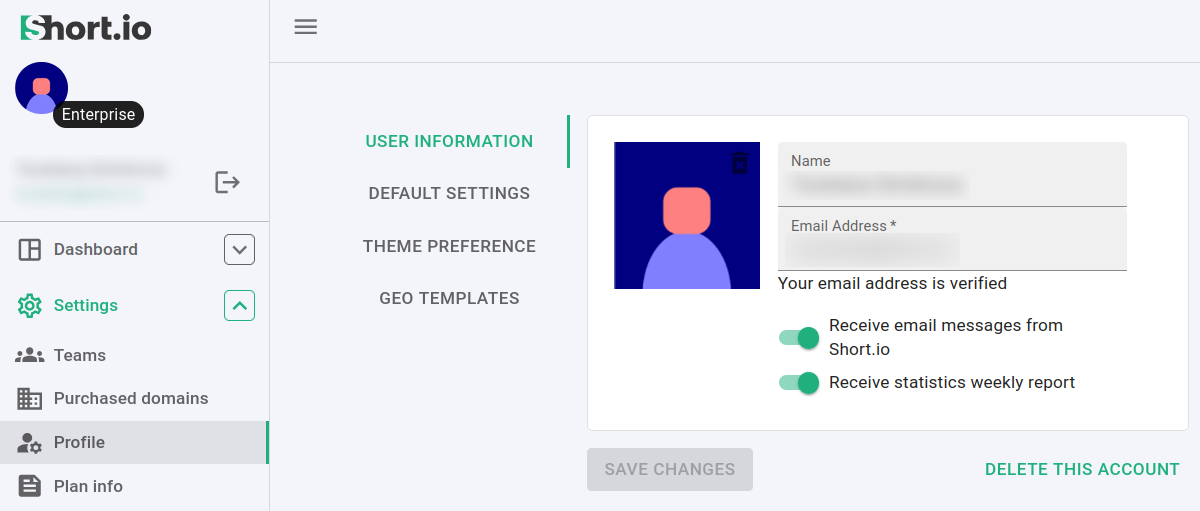The width and height of the screenshot is (1200, 511).
Task: Click the Purchased domains building icon
Action: (30, 399)
